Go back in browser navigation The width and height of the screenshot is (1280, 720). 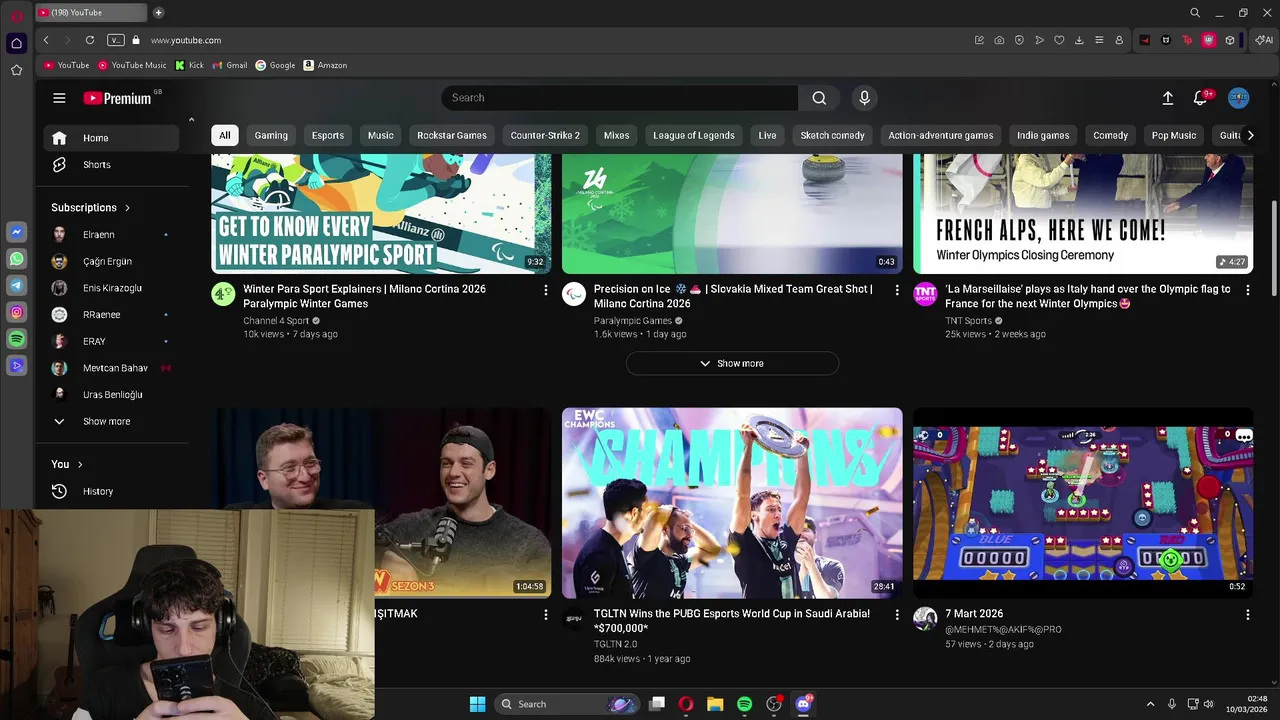point(46,40)
